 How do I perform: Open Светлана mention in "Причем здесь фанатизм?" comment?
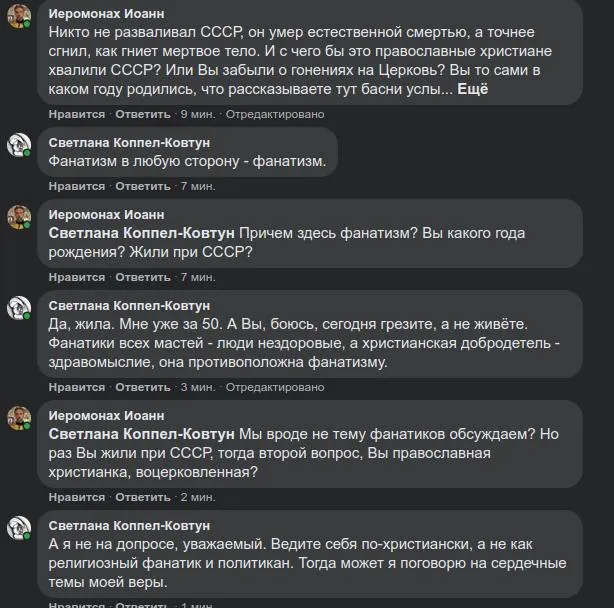pos(141,233)
